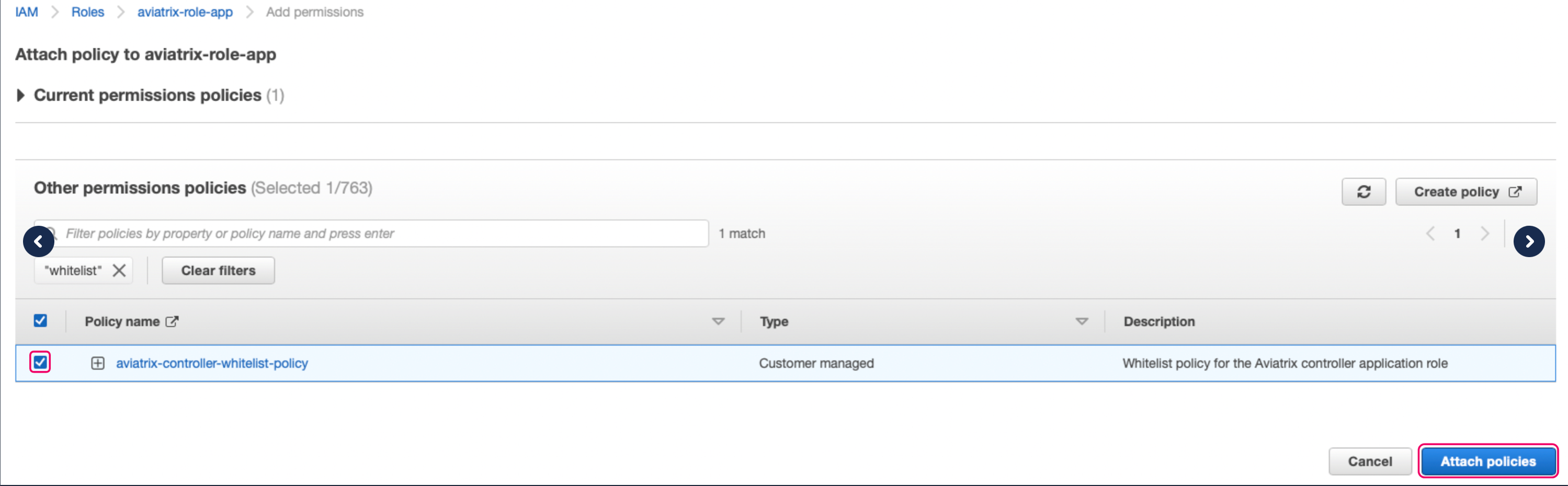This screenshot has width=1568, height=486.
Task: Remove the "whitelist" filter tag
Action: tap(119, 270)
